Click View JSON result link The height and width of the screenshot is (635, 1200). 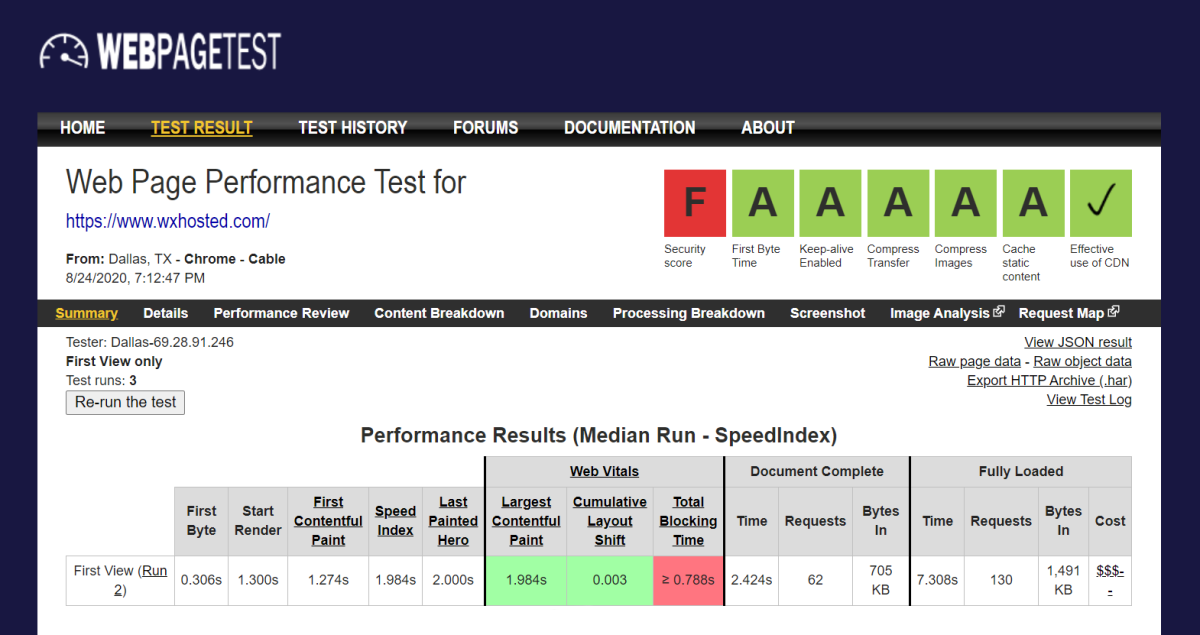[x=1078, y=342]
